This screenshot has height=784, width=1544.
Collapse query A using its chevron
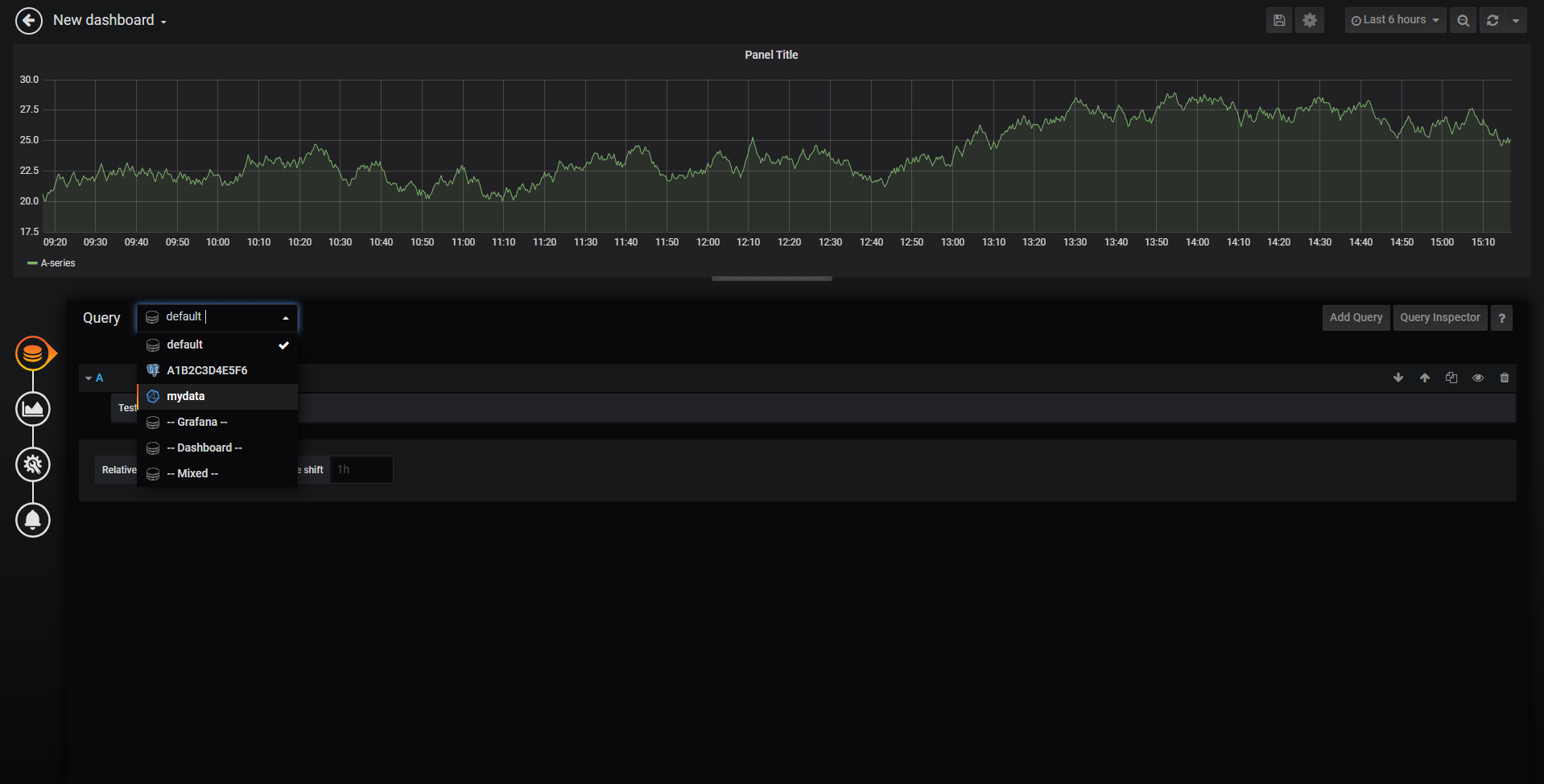point(89,377)
